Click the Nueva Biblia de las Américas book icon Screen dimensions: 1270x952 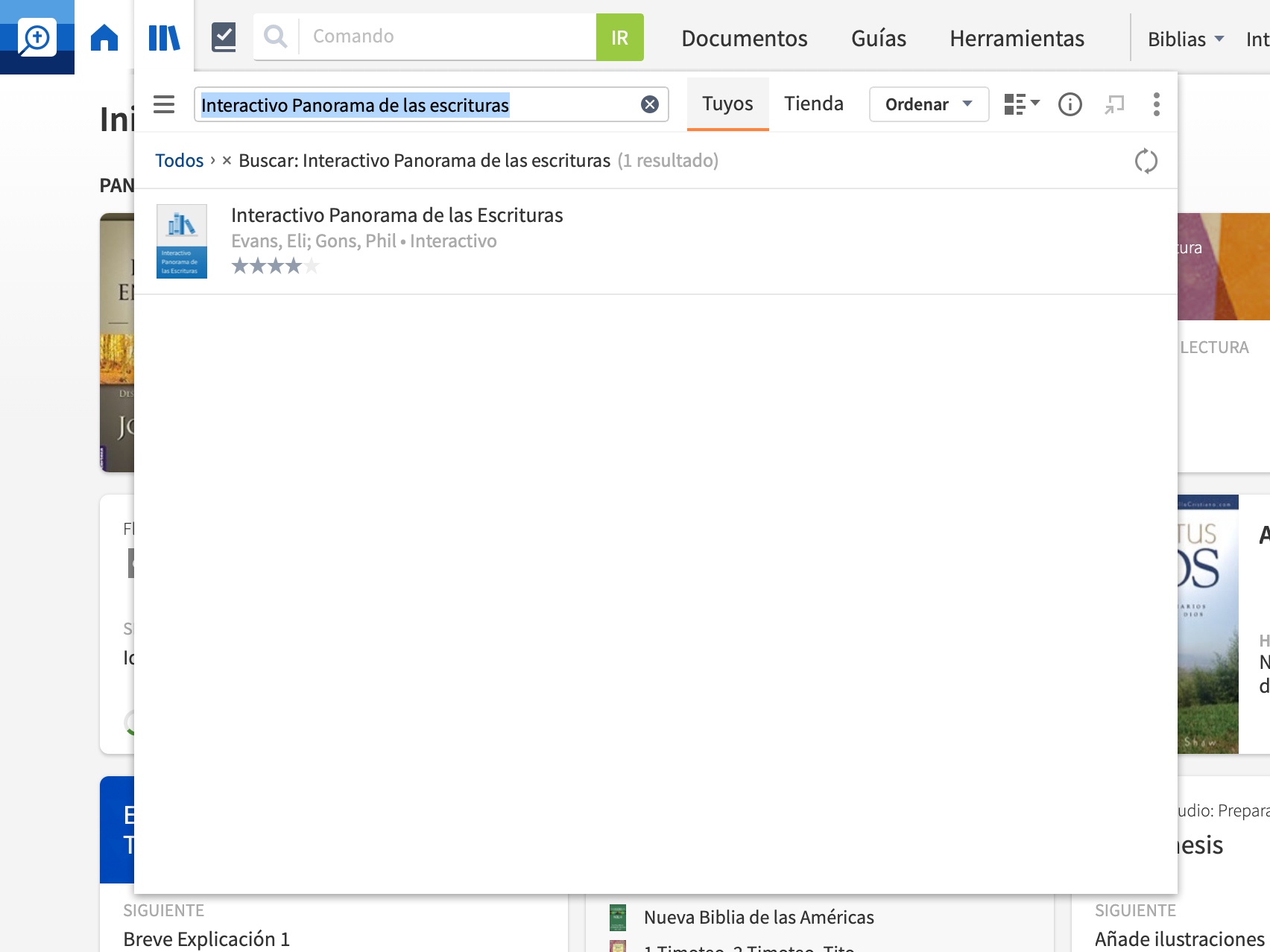pos(618,918)
